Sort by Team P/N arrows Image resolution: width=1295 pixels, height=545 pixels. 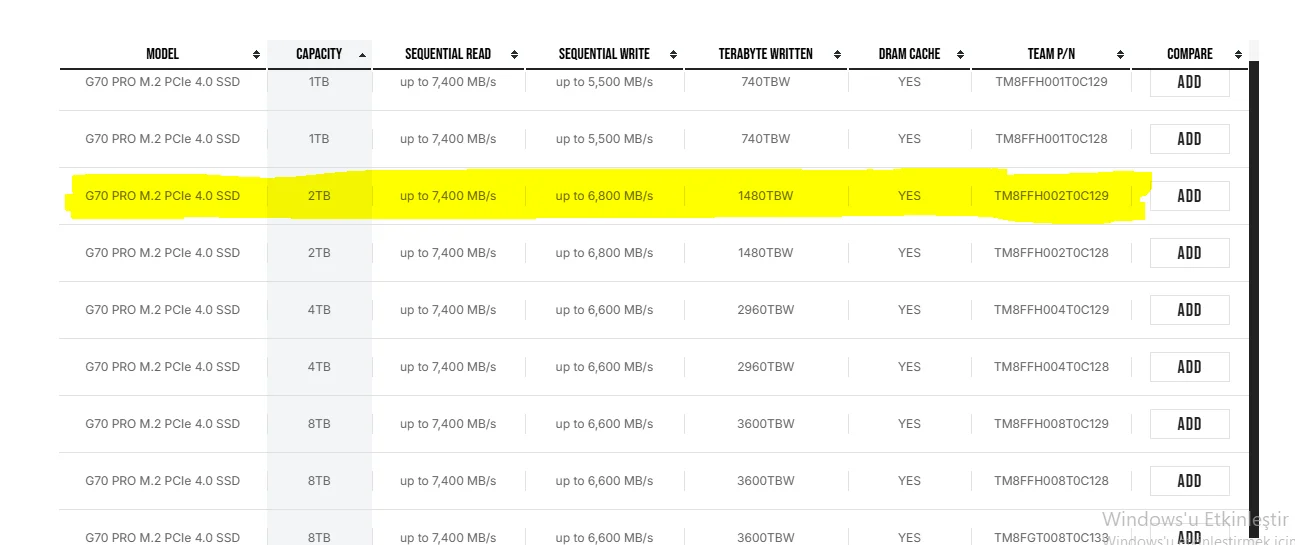tap(1120, 55)
